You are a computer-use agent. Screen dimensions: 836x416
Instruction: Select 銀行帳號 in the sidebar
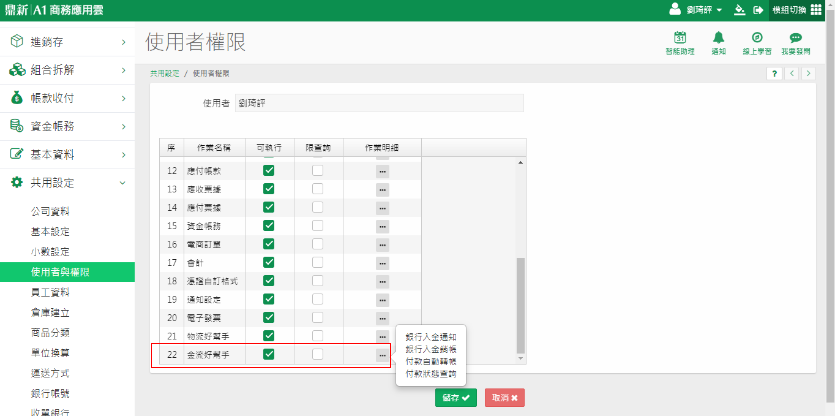coord(50,394)
